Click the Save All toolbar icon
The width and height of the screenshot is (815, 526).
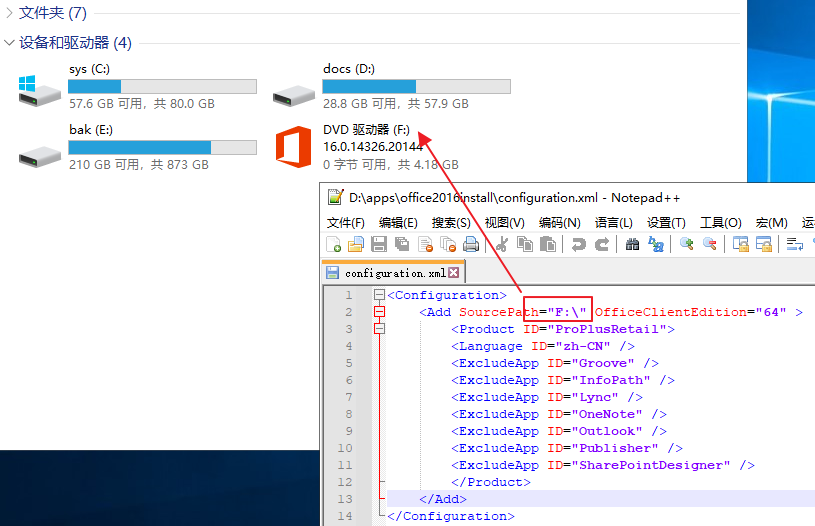click(x=402, y=244)
